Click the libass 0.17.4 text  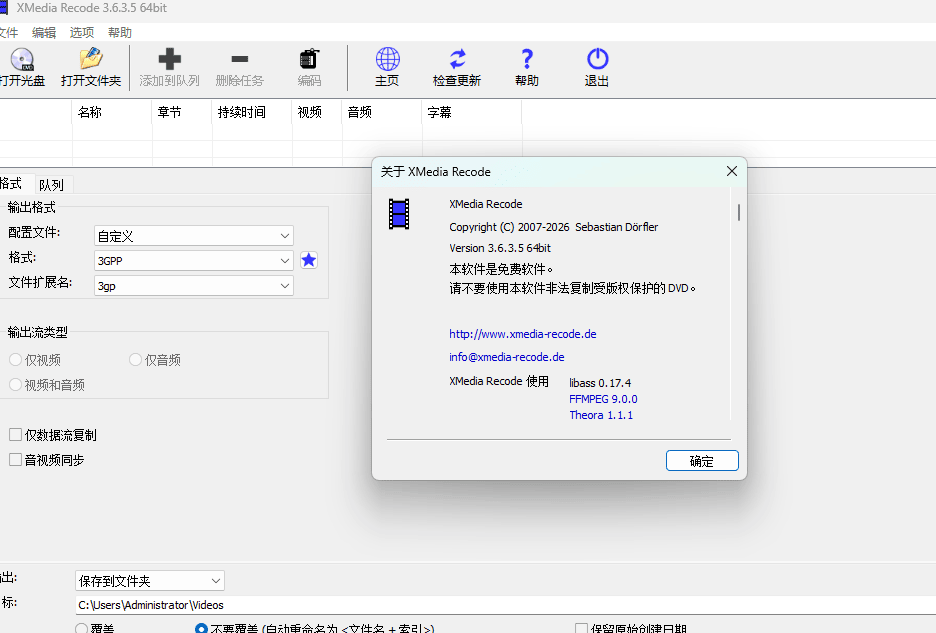pyautogui.click(x=600, y=383)
